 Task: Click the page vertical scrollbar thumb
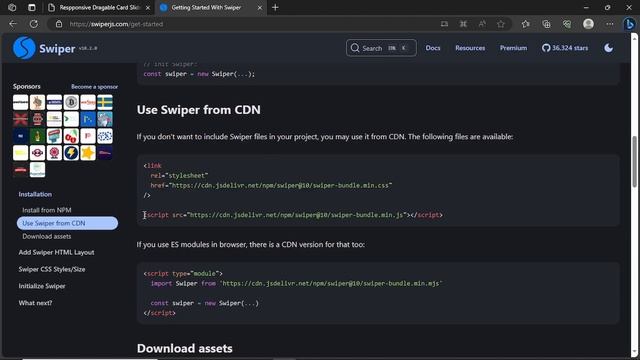(x=634, y=161)
